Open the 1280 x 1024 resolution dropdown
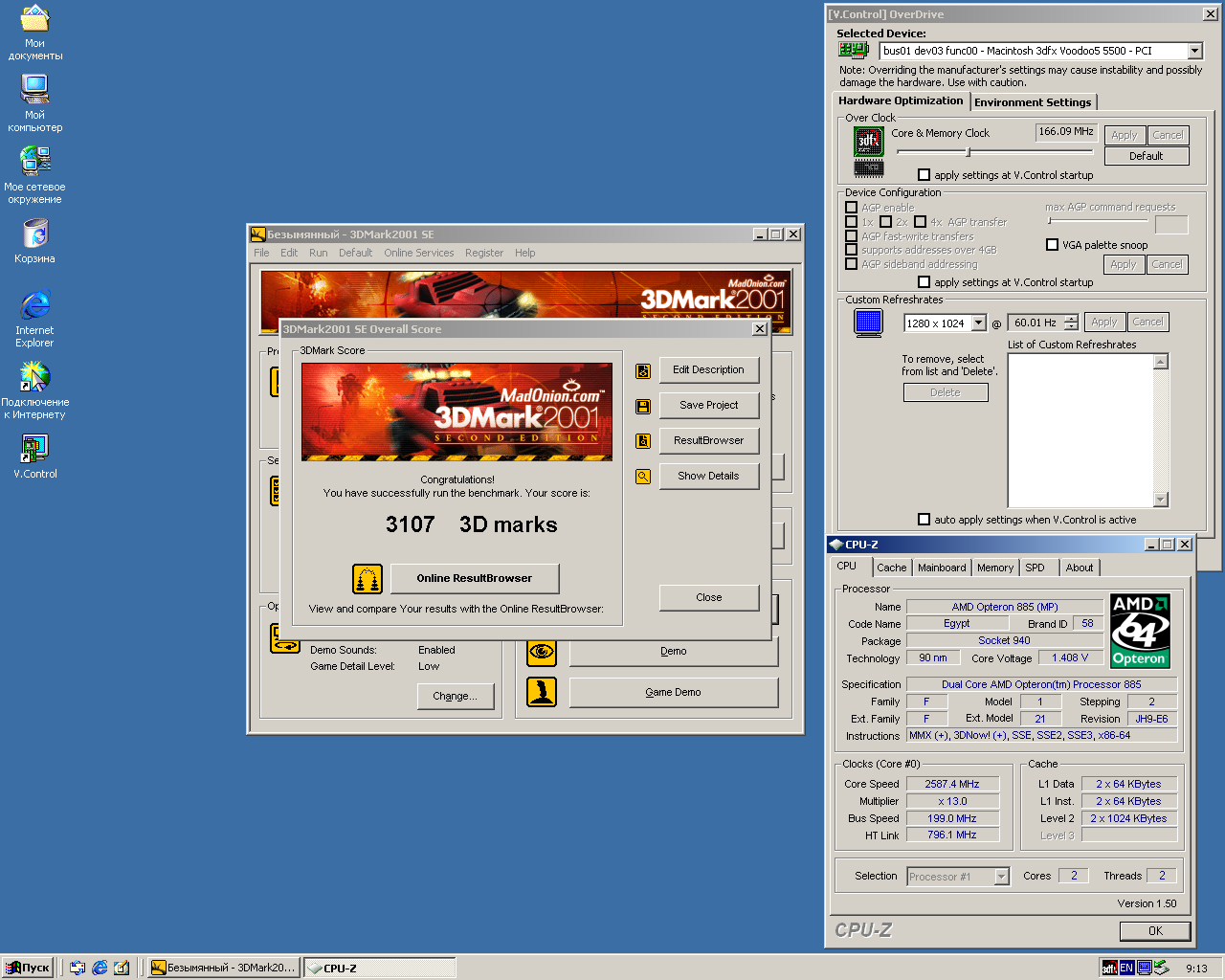 (978, 323)
